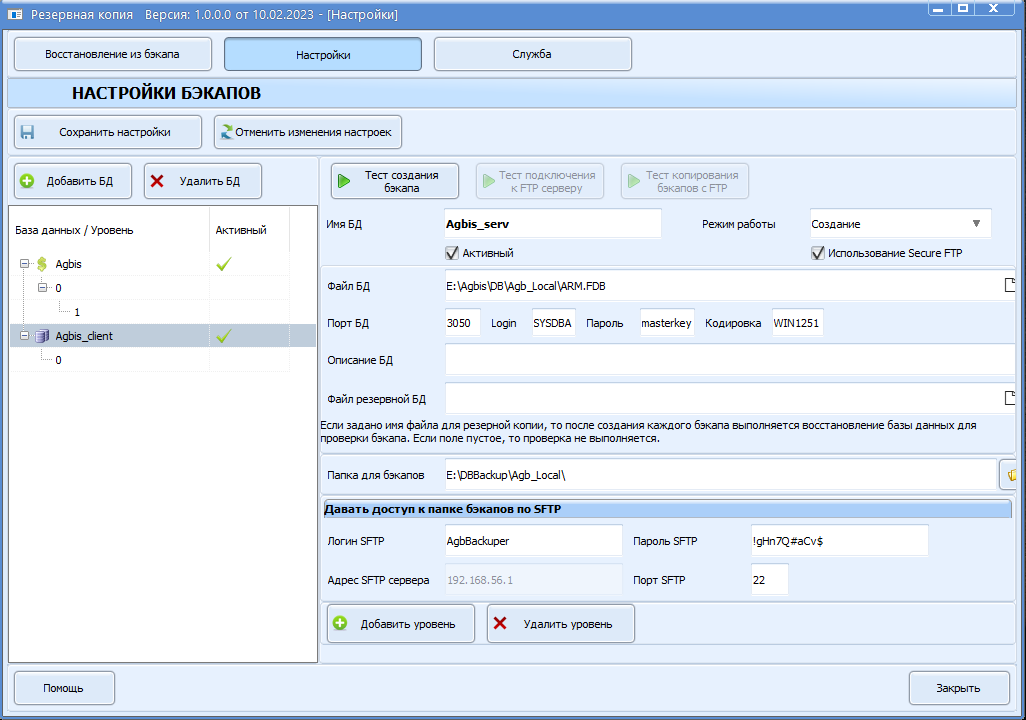Collapse the Agbis tree node
Viewport: 1026px width, 720px height.
[x=24, y=264]
